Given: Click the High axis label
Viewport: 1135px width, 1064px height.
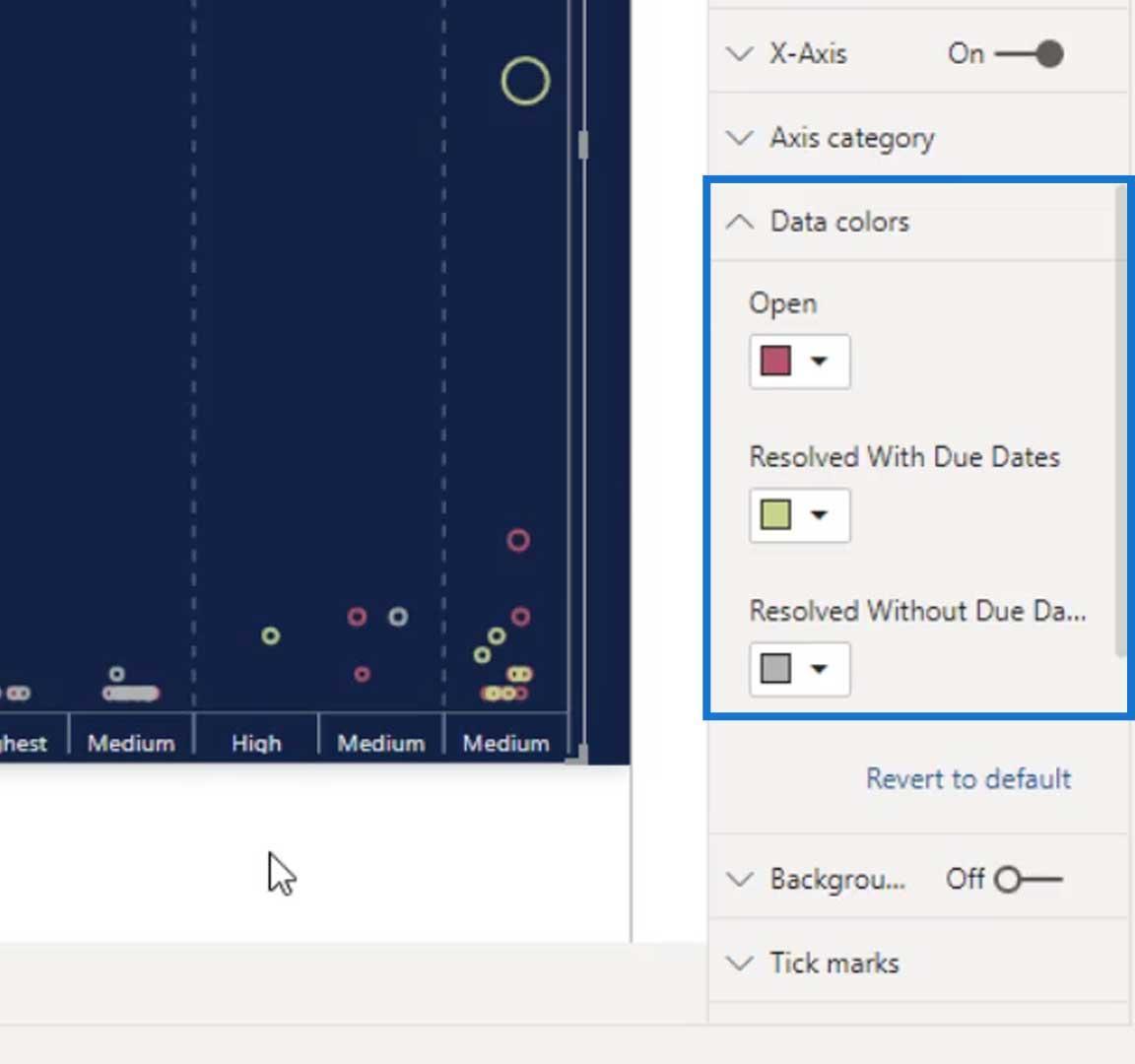Looking at the screenshot, I should [256, 744].
